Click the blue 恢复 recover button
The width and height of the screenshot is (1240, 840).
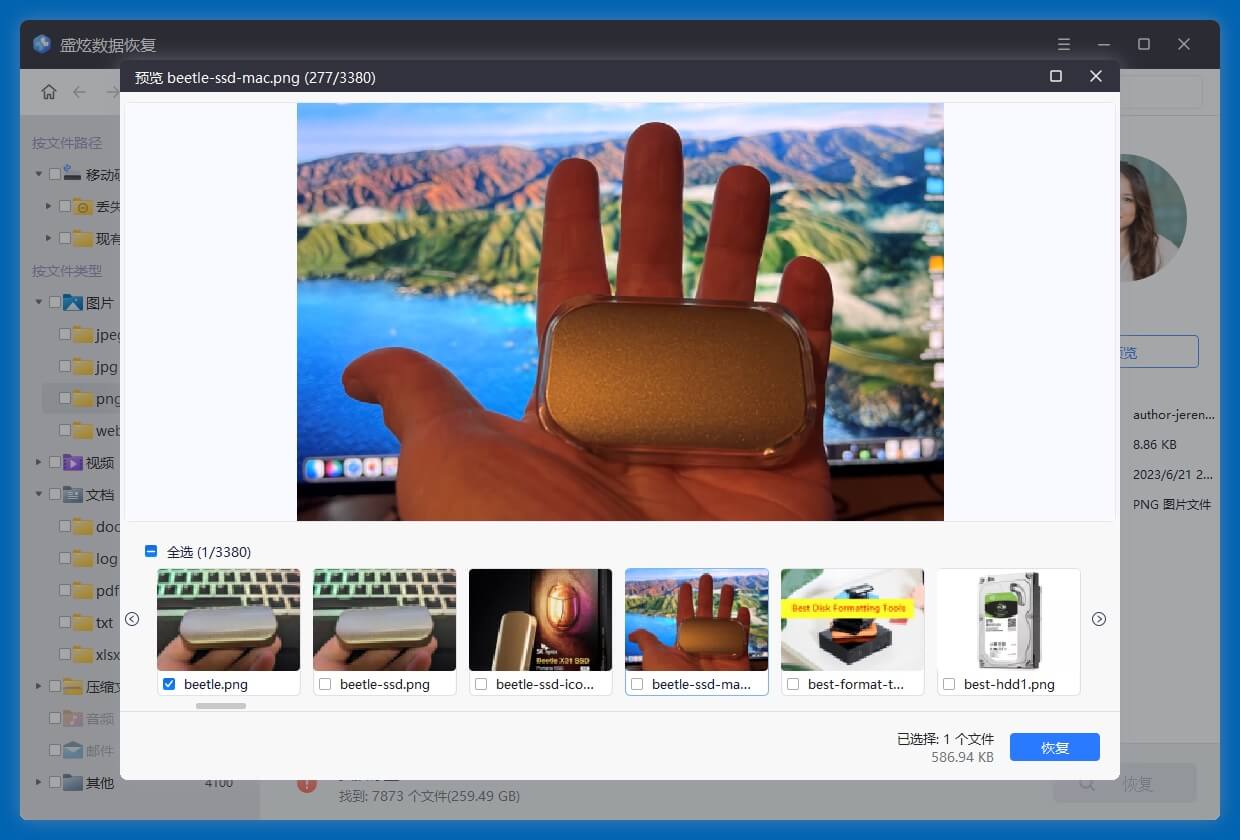[1055, 747]
